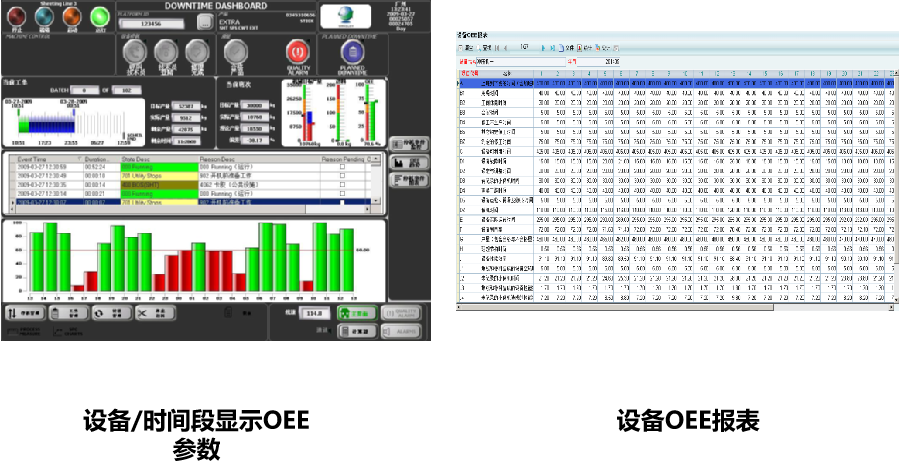The width and height of the screenshot is (900, 469).
Task: Click the scissors icon button in bottom toolbar
Action: [x=143, y=313]
